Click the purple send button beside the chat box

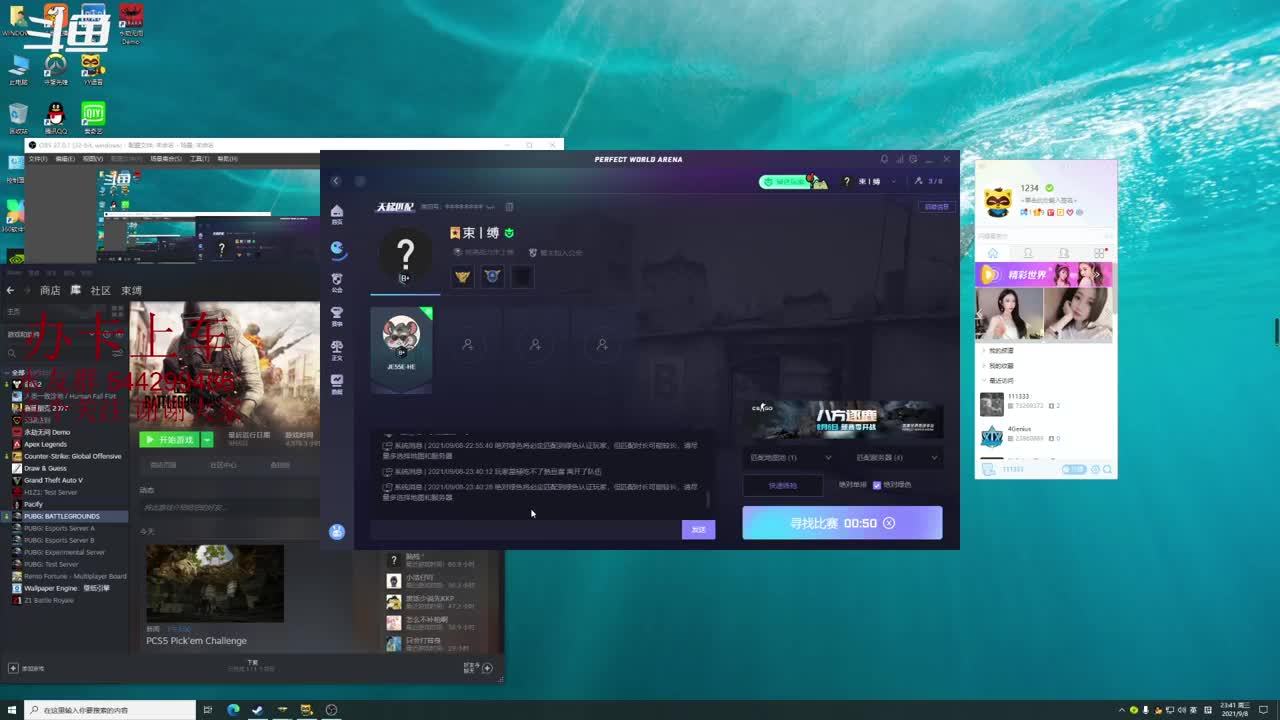[698, 529]
